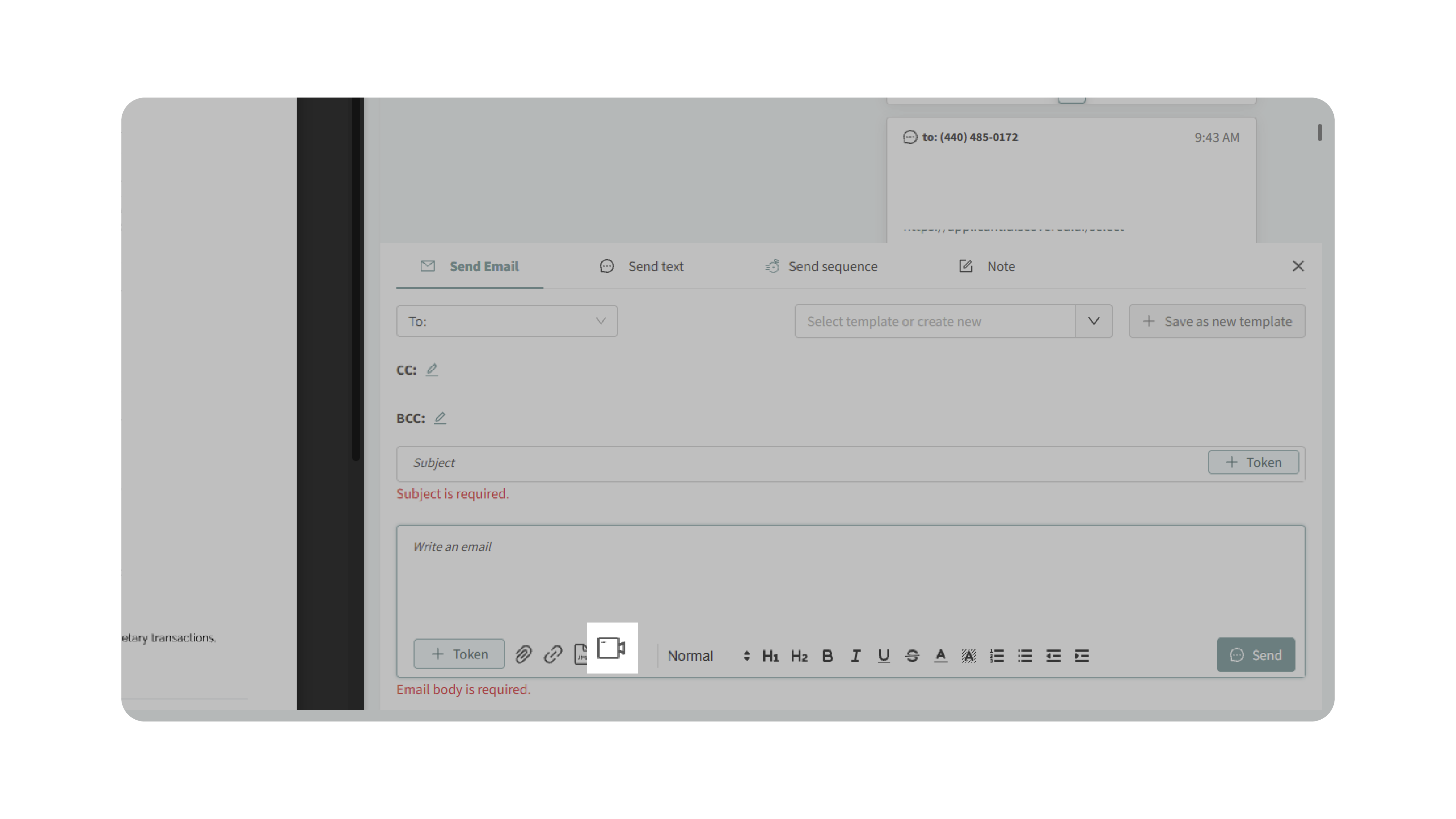The width and height of the screenshot is (1456, 819).
Task: Click the JPG image insert icon
Action: coord(581,654)
